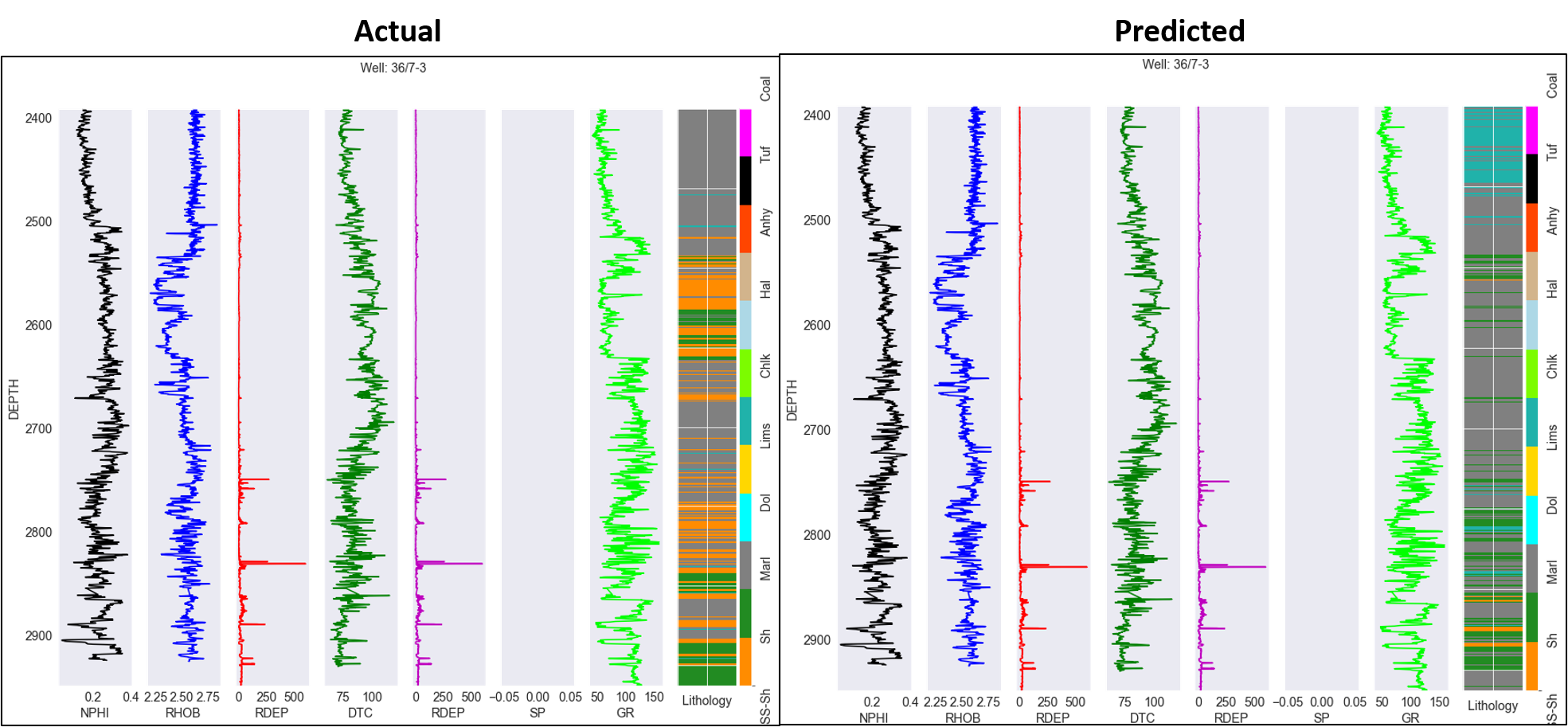Screen dimensions: 1568x727
Task: Select 'Well: 36/7-3' heading in Actual panel
Action: click(x=393, y=68)
